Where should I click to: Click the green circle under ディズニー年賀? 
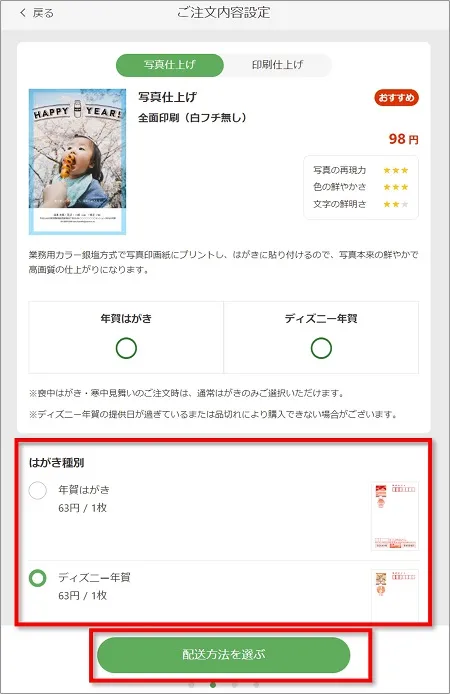[x=321, y=348]
